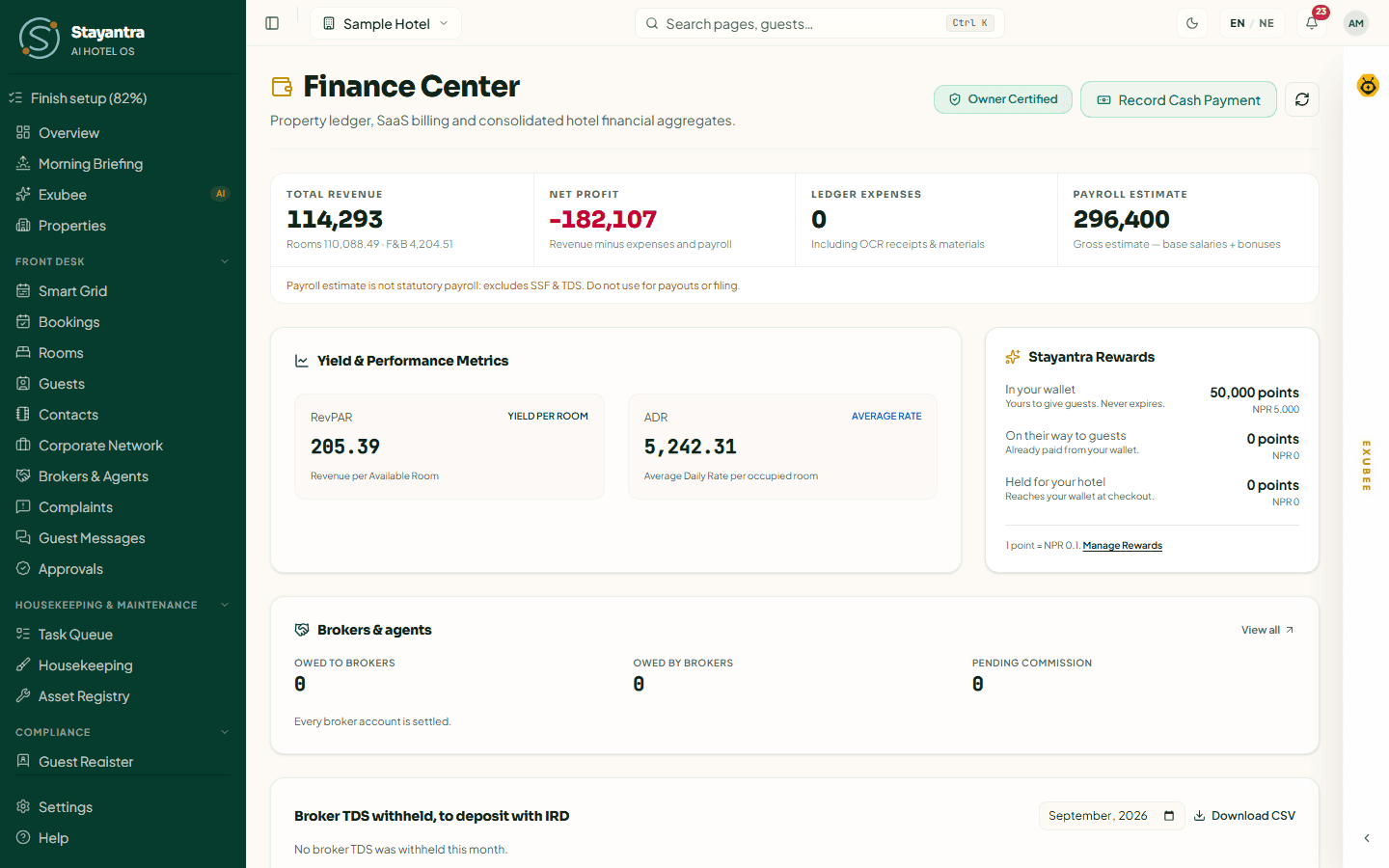Open the Sample Hotel property dropdown

pos(386,23)
